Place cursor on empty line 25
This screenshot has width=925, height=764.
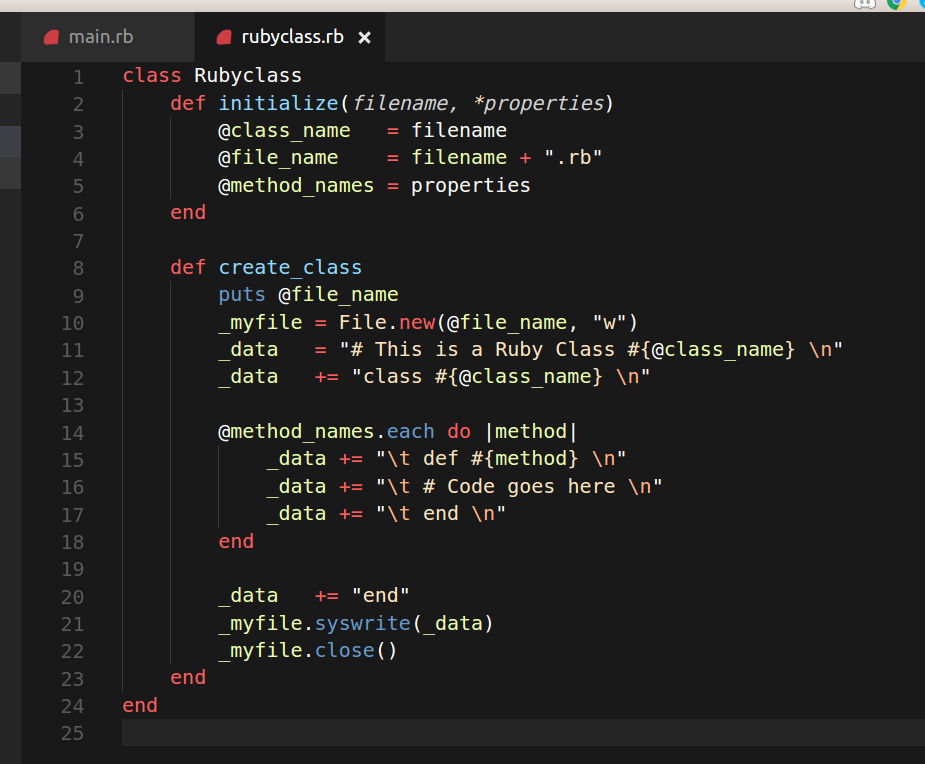coord(523,733)
